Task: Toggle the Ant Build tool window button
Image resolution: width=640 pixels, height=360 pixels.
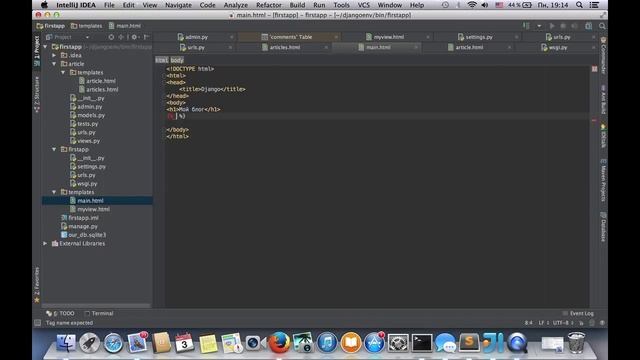Action: tap(603, 100)
